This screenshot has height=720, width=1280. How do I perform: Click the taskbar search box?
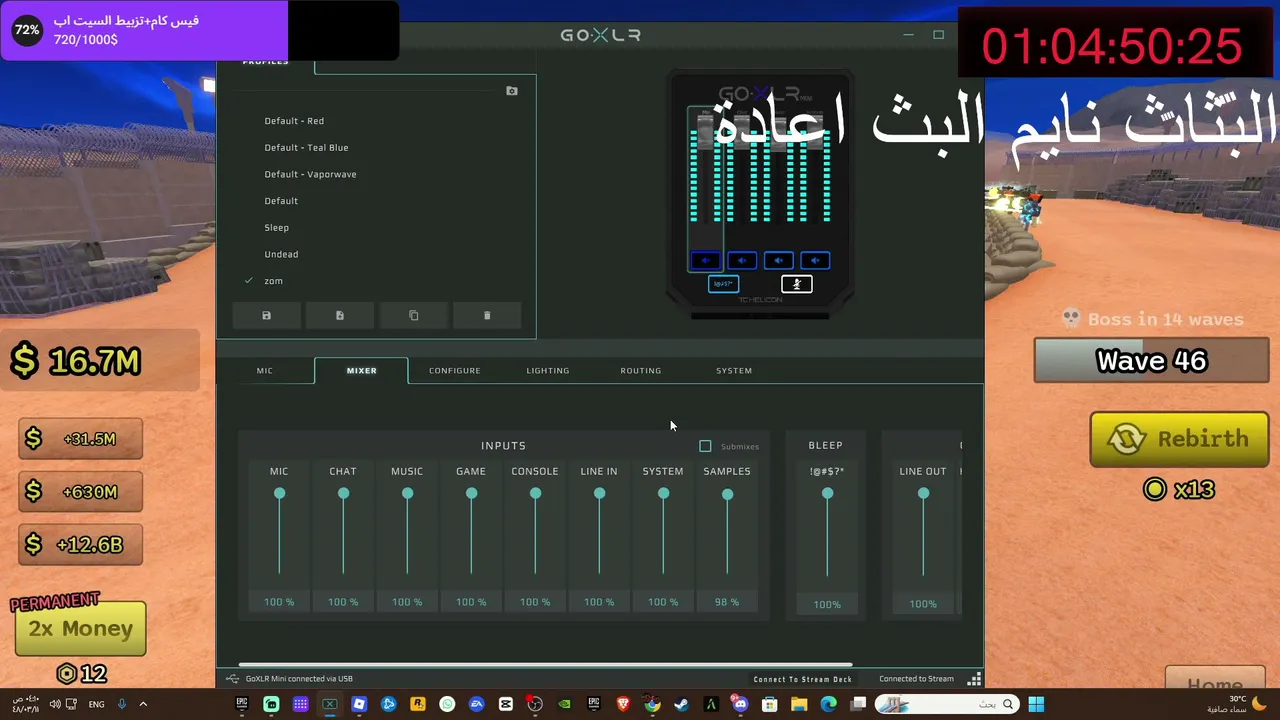point(948,704)
